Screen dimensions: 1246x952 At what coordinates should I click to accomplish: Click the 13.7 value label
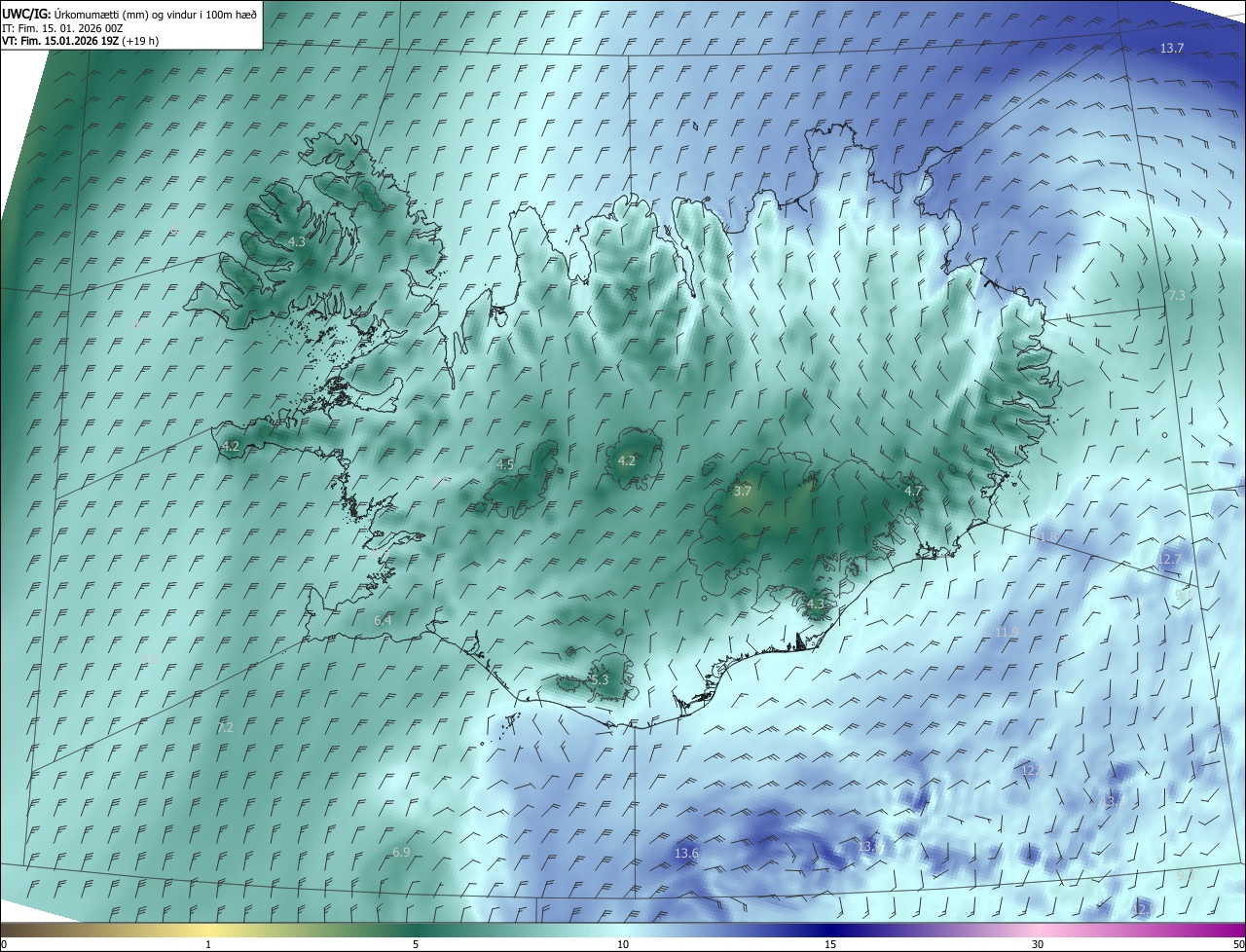coord(1172,49)
